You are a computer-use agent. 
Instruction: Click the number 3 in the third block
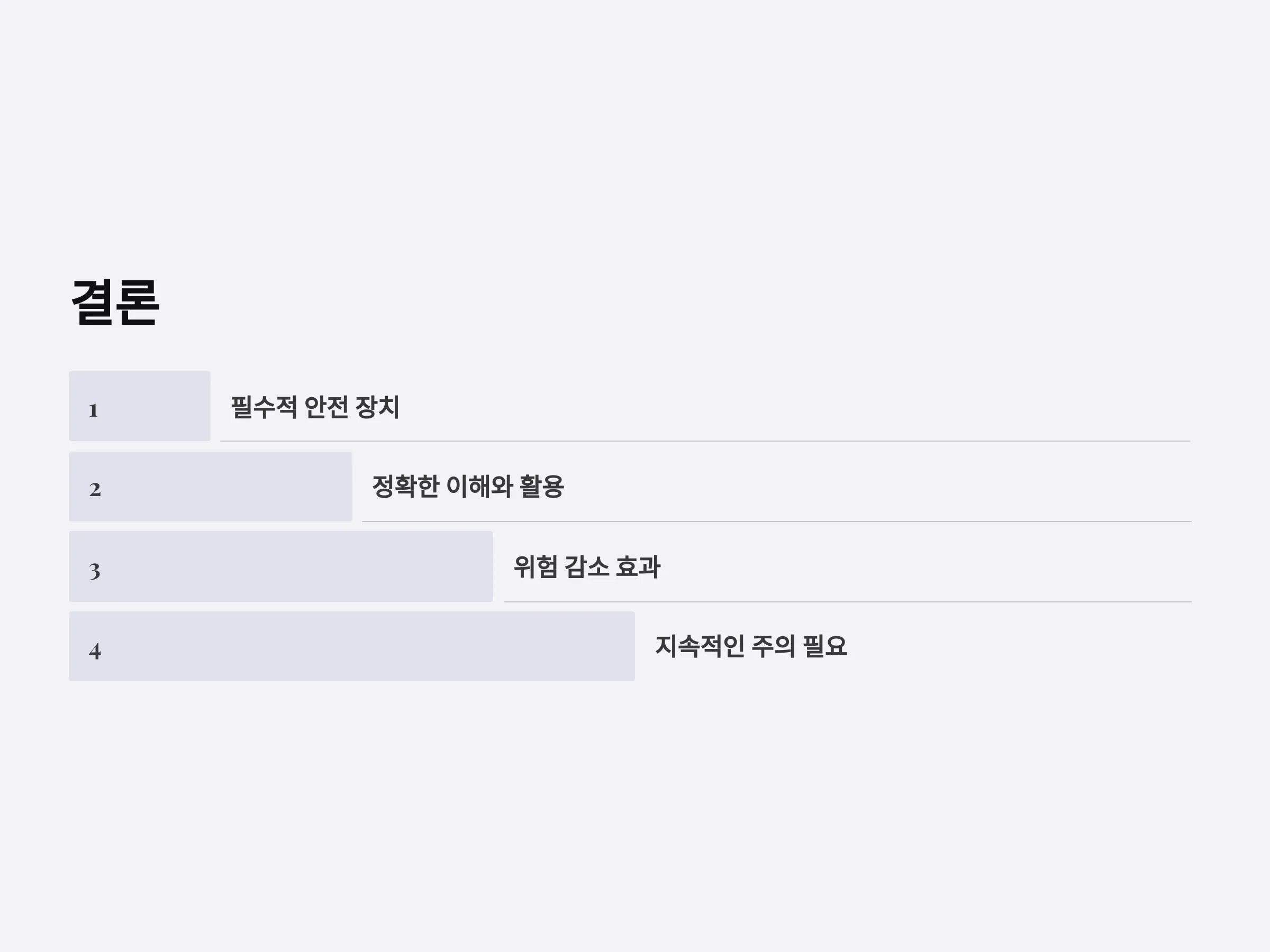(x=95, y=571)
